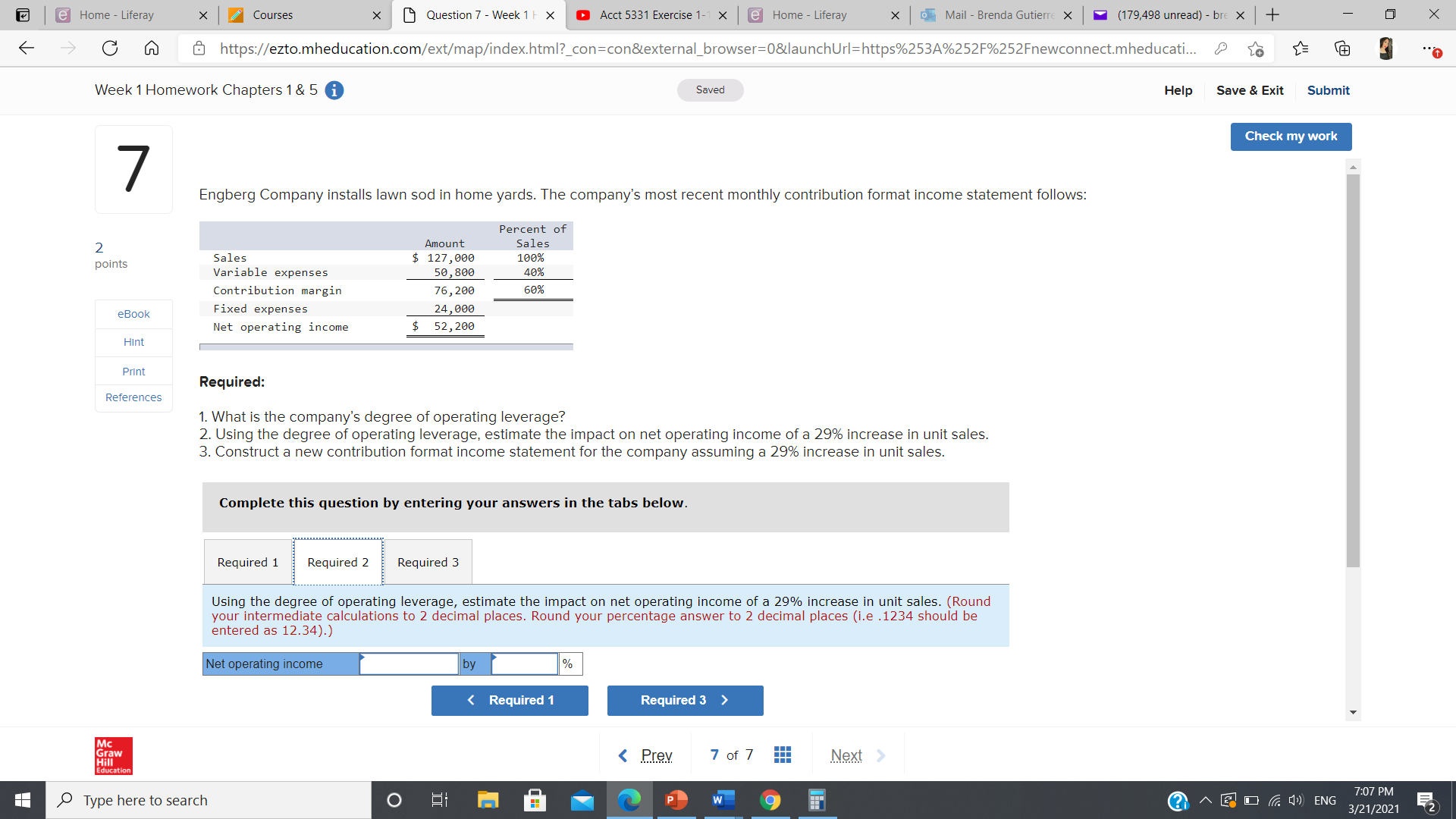Open the browser Collections icon

tap(1342, 48)
